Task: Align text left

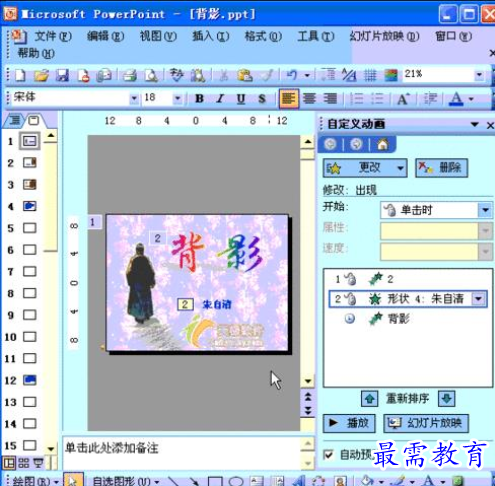Action: tap(289, 99)
